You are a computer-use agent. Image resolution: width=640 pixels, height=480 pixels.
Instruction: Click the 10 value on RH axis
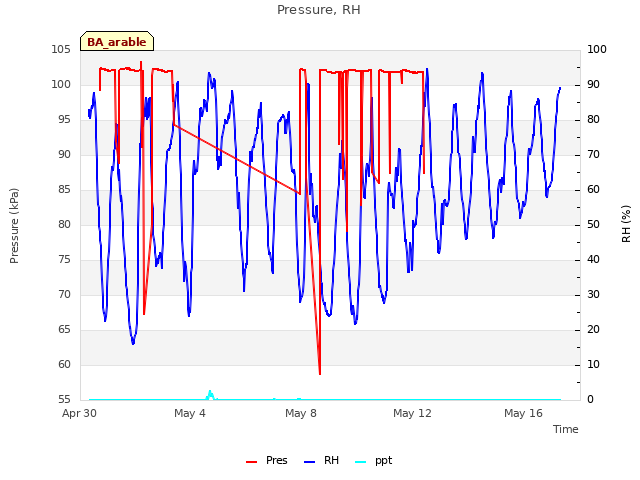593,364
